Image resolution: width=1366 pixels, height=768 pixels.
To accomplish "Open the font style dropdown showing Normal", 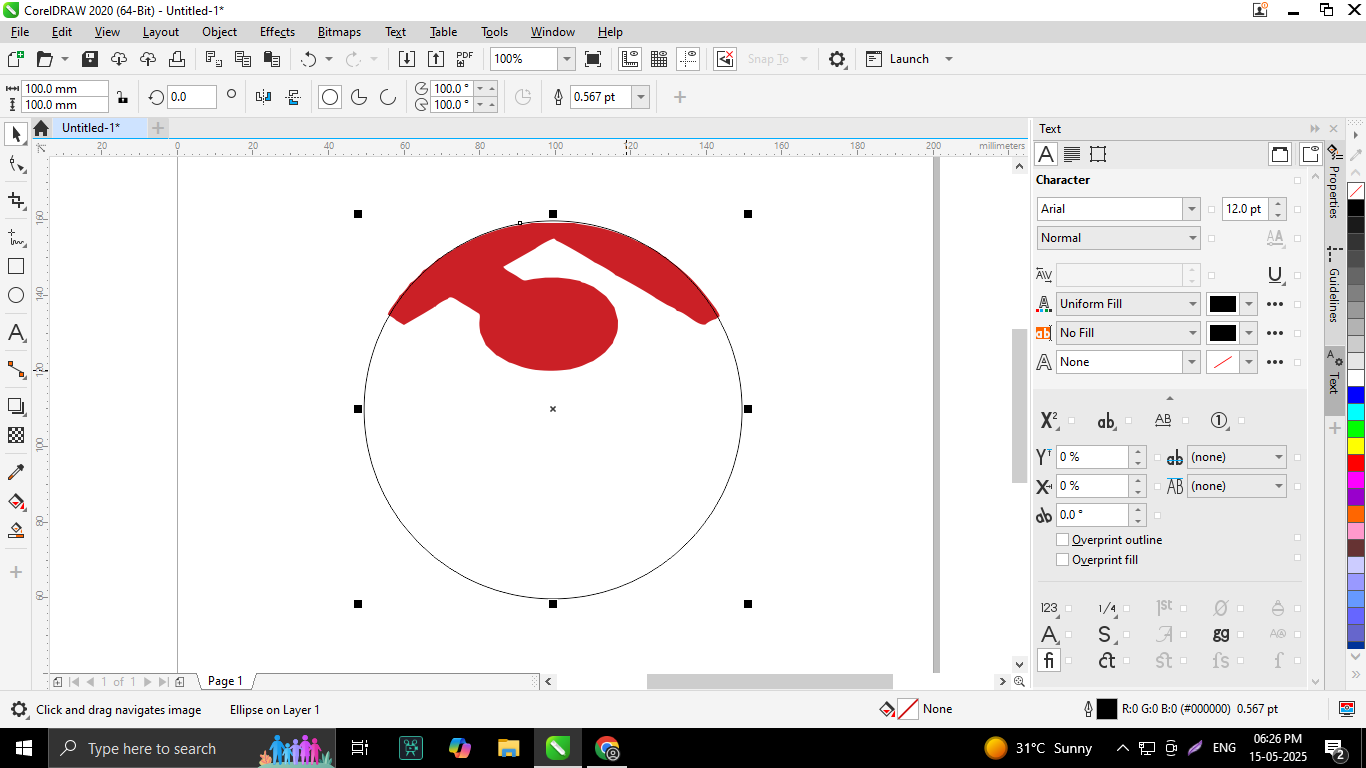I will pyautogui.click(x=1193, y=238).
